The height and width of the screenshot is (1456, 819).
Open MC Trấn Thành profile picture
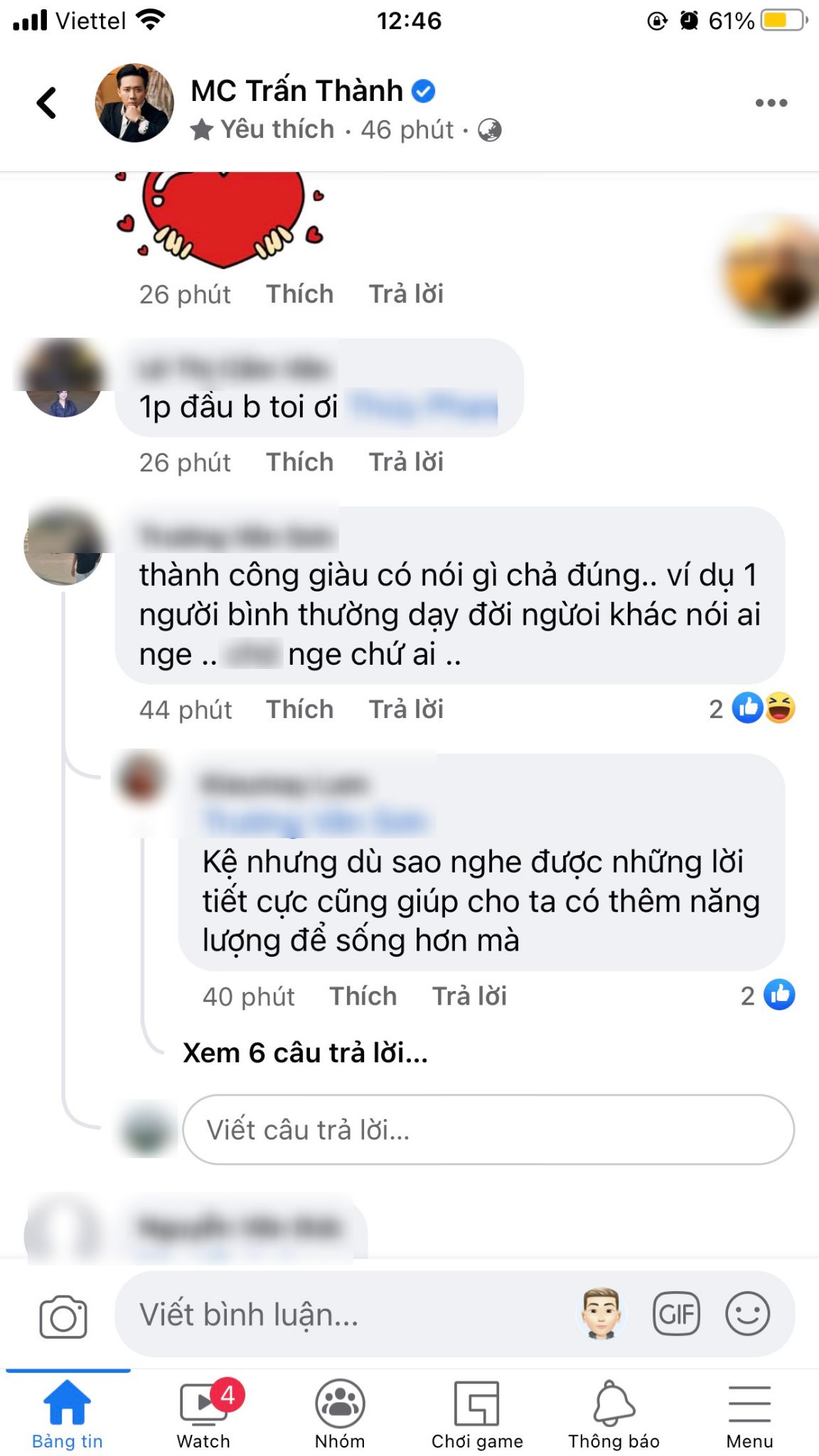coord(134,103)
